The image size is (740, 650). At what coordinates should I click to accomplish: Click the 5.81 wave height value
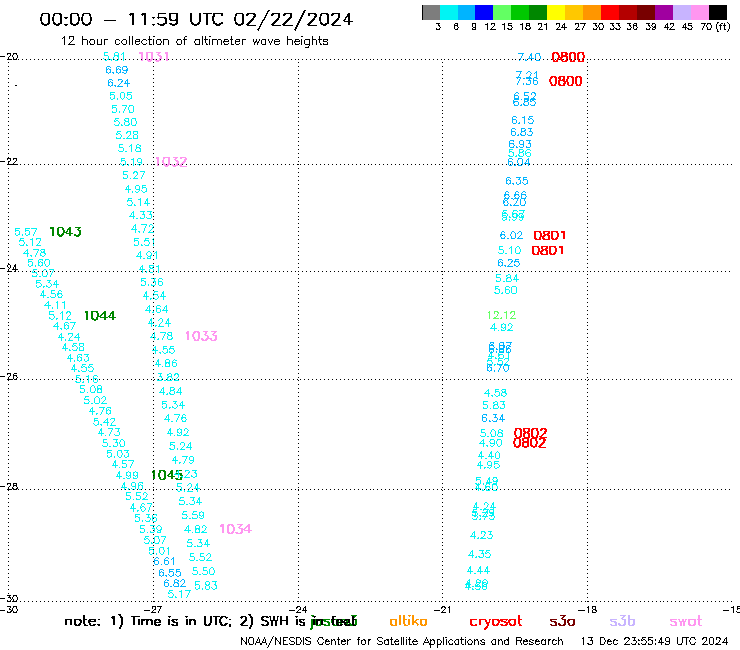tap(114, 57)
